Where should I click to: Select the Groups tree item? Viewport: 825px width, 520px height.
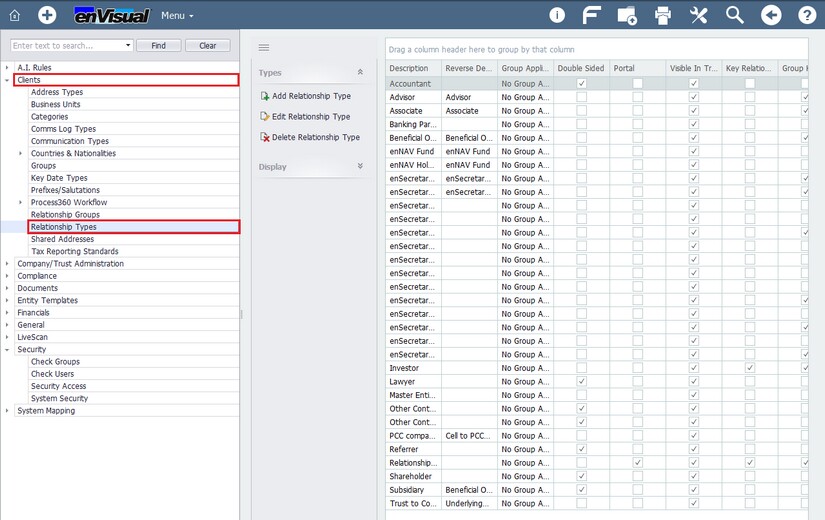pyautogui.click(x=43, y=165)
